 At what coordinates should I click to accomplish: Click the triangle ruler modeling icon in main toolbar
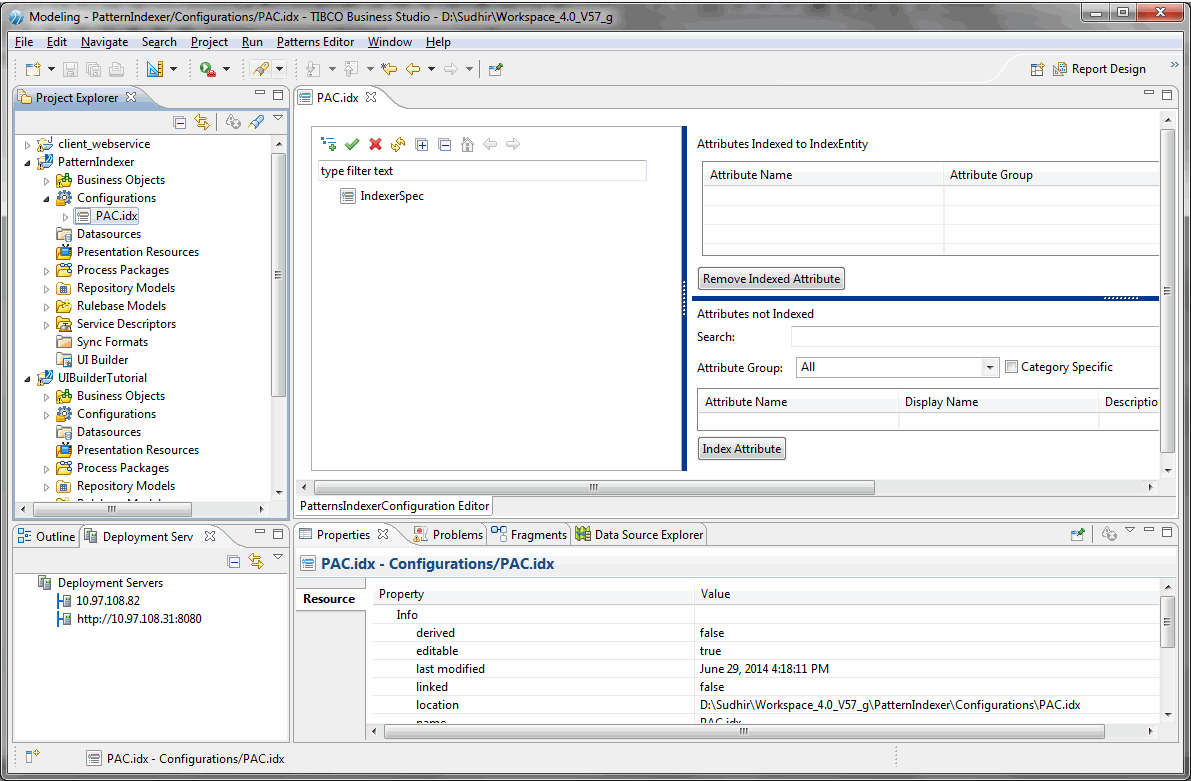155,69
